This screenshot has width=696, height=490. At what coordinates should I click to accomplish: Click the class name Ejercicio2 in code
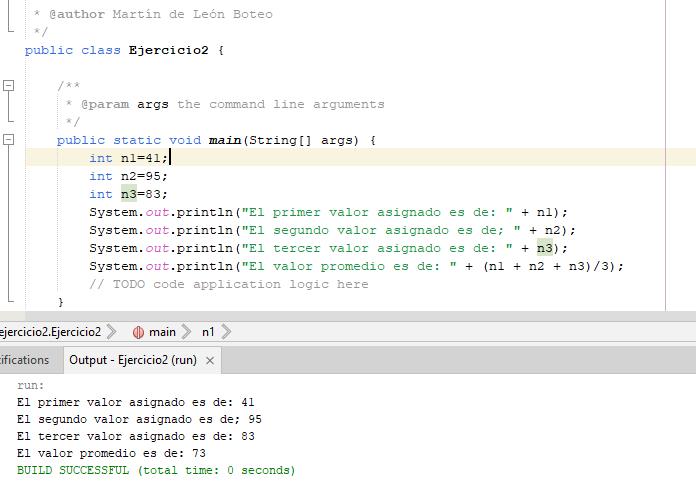coord(168,50)
